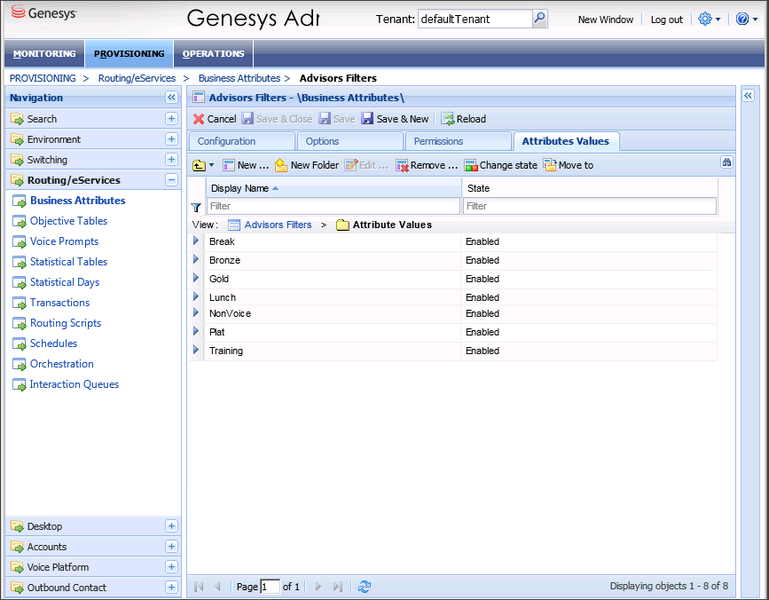Click Move to toolbar button

pyautogui.click(x=568, y=165)
